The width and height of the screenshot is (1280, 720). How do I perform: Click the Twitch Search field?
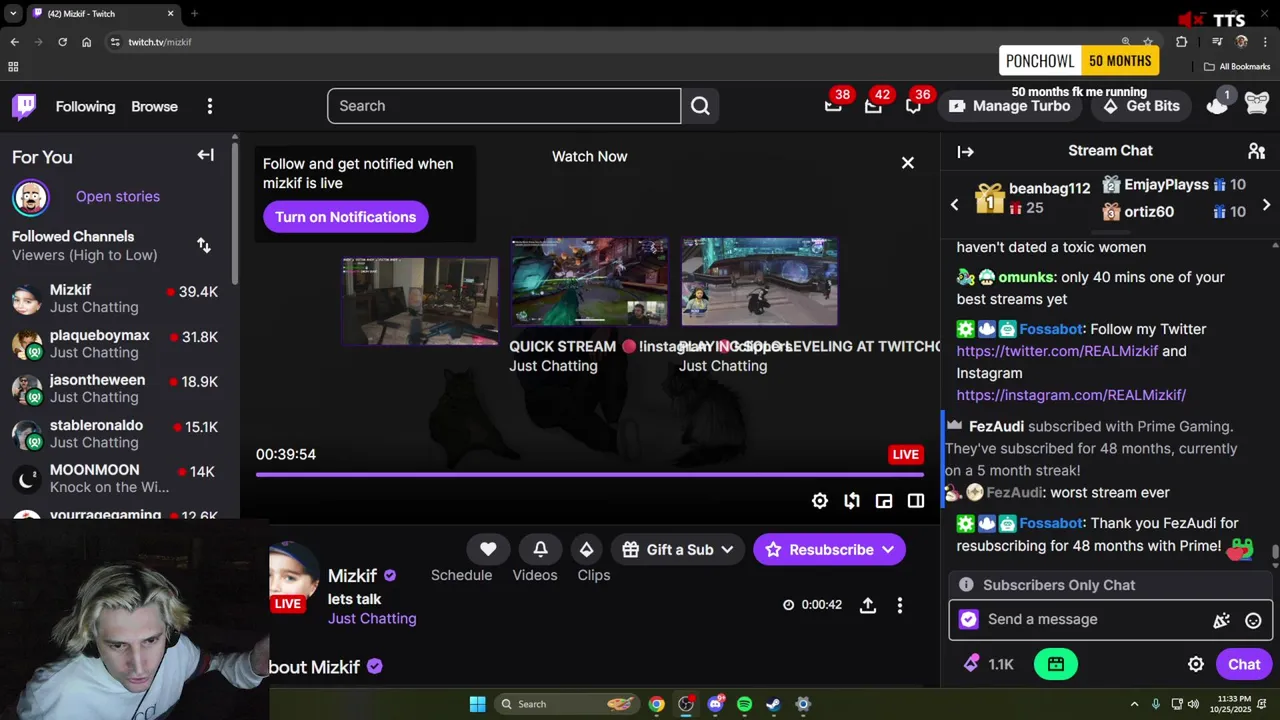[x=504, y=106]
